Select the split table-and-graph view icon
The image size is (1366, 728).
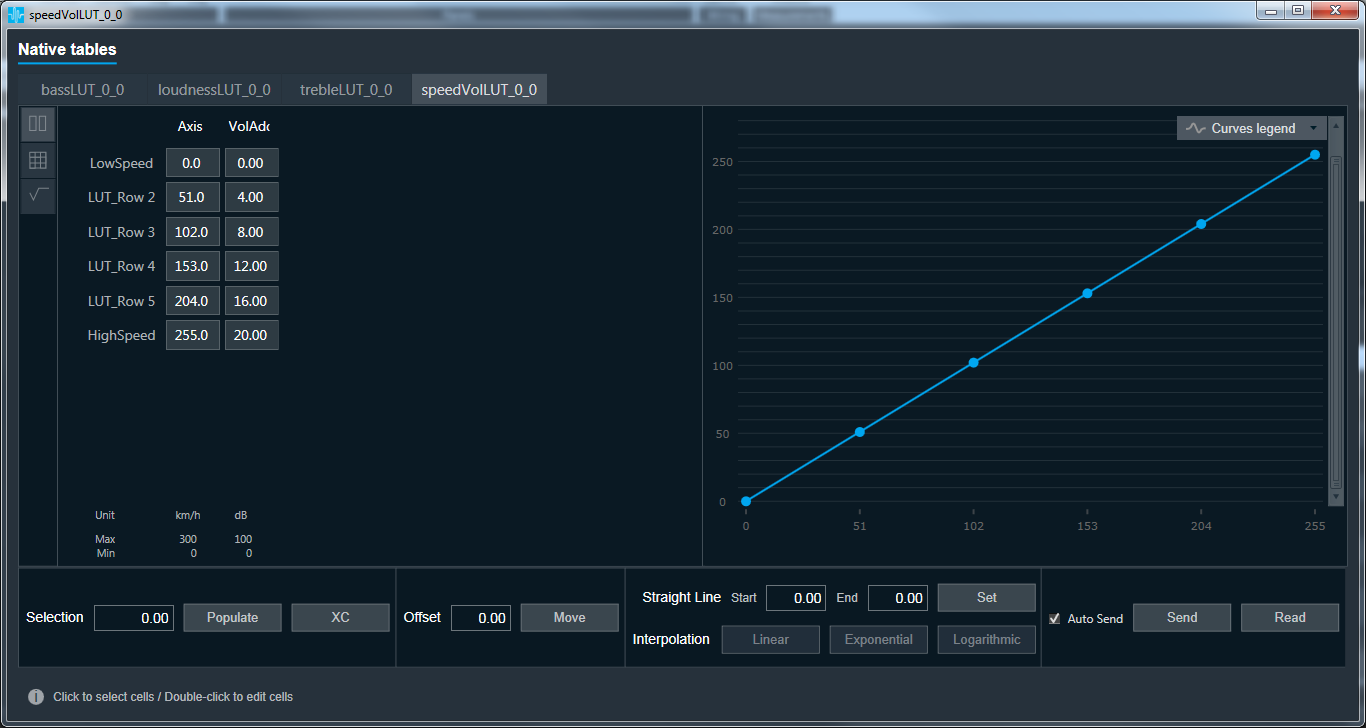(x=38, y=124)
